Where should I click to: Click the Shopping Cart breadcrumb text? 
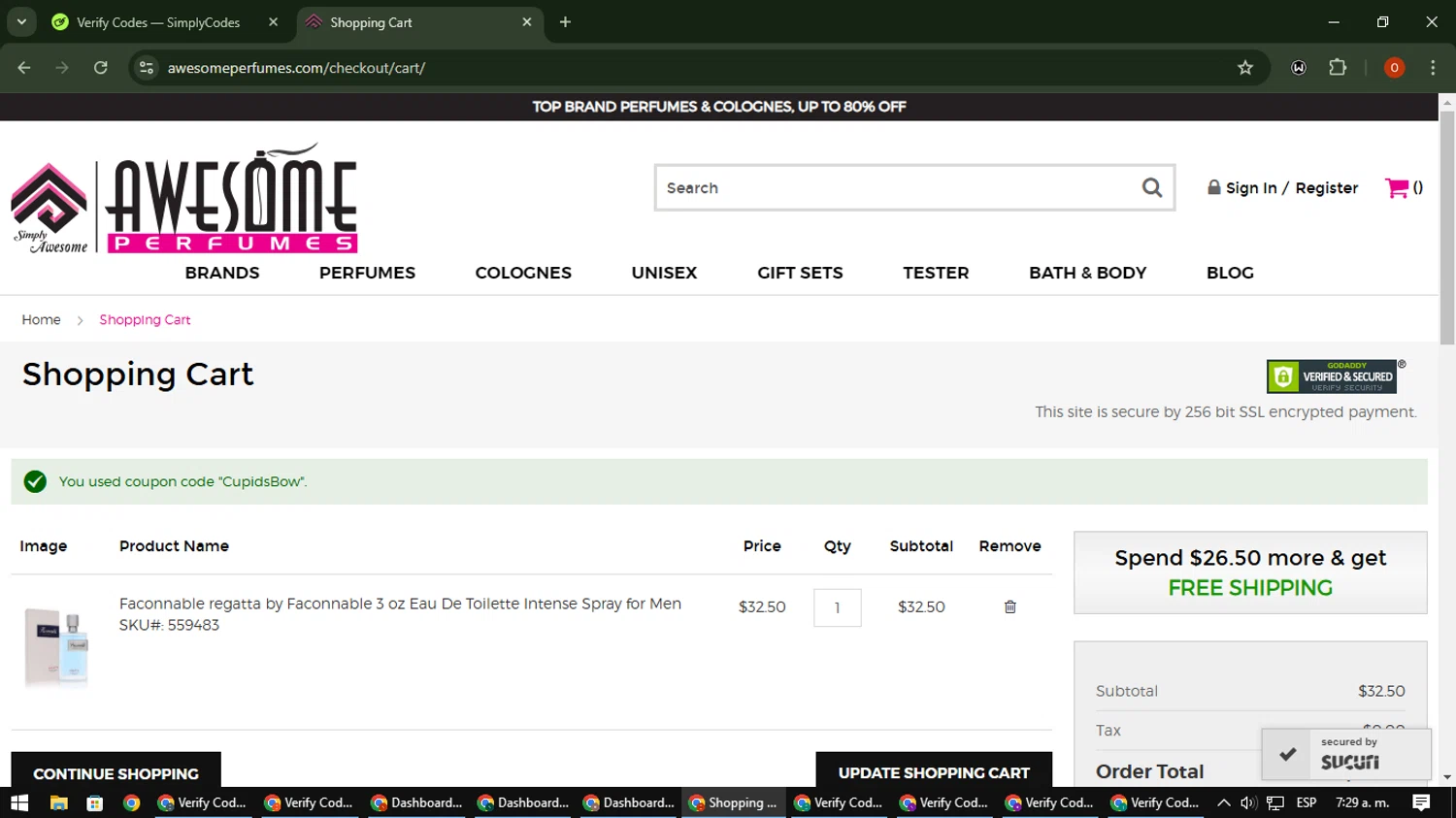pyautogui.click(x=145, y=319)
